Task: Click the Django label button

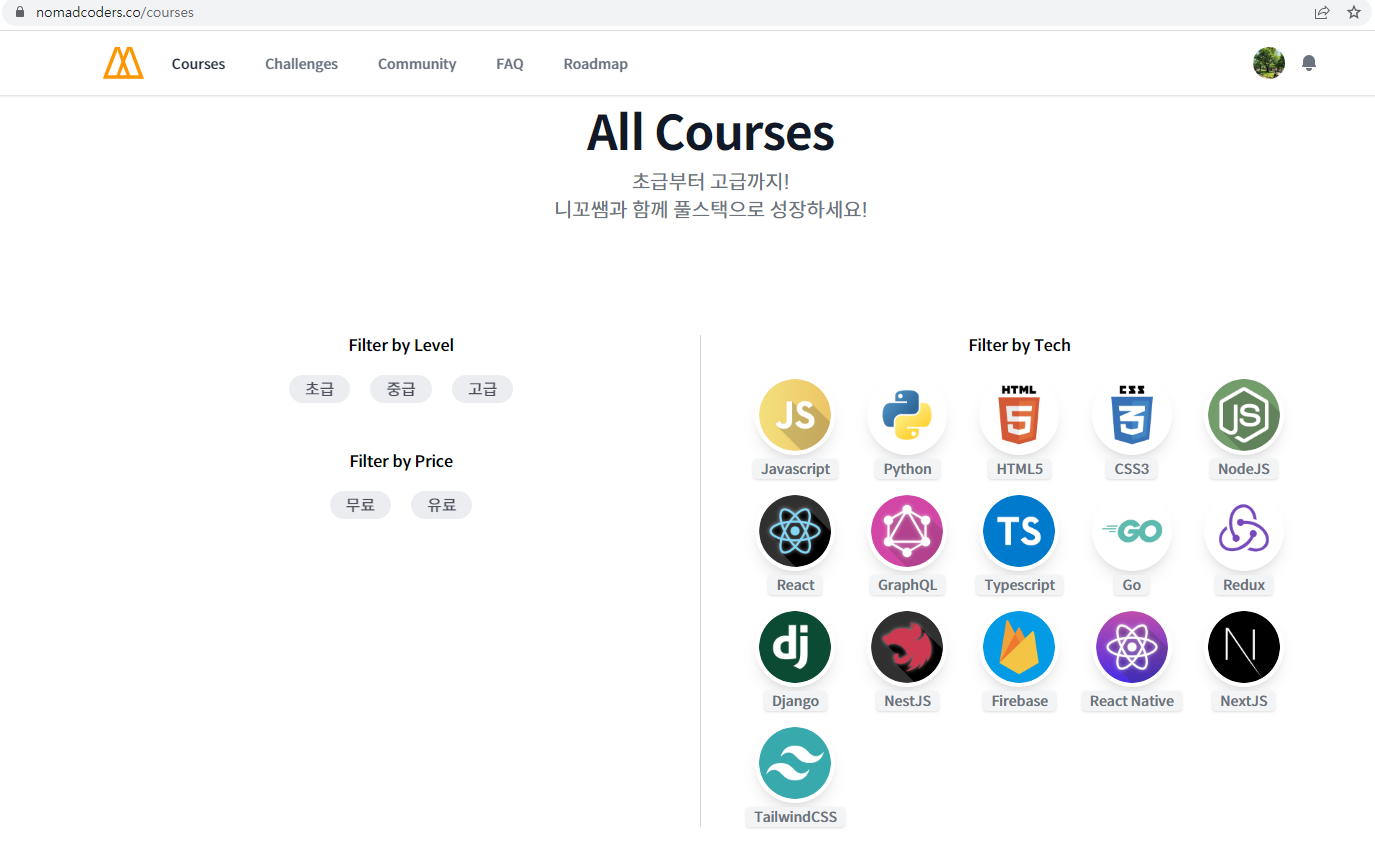Action: pyautogui.click(x=795, y=701)
